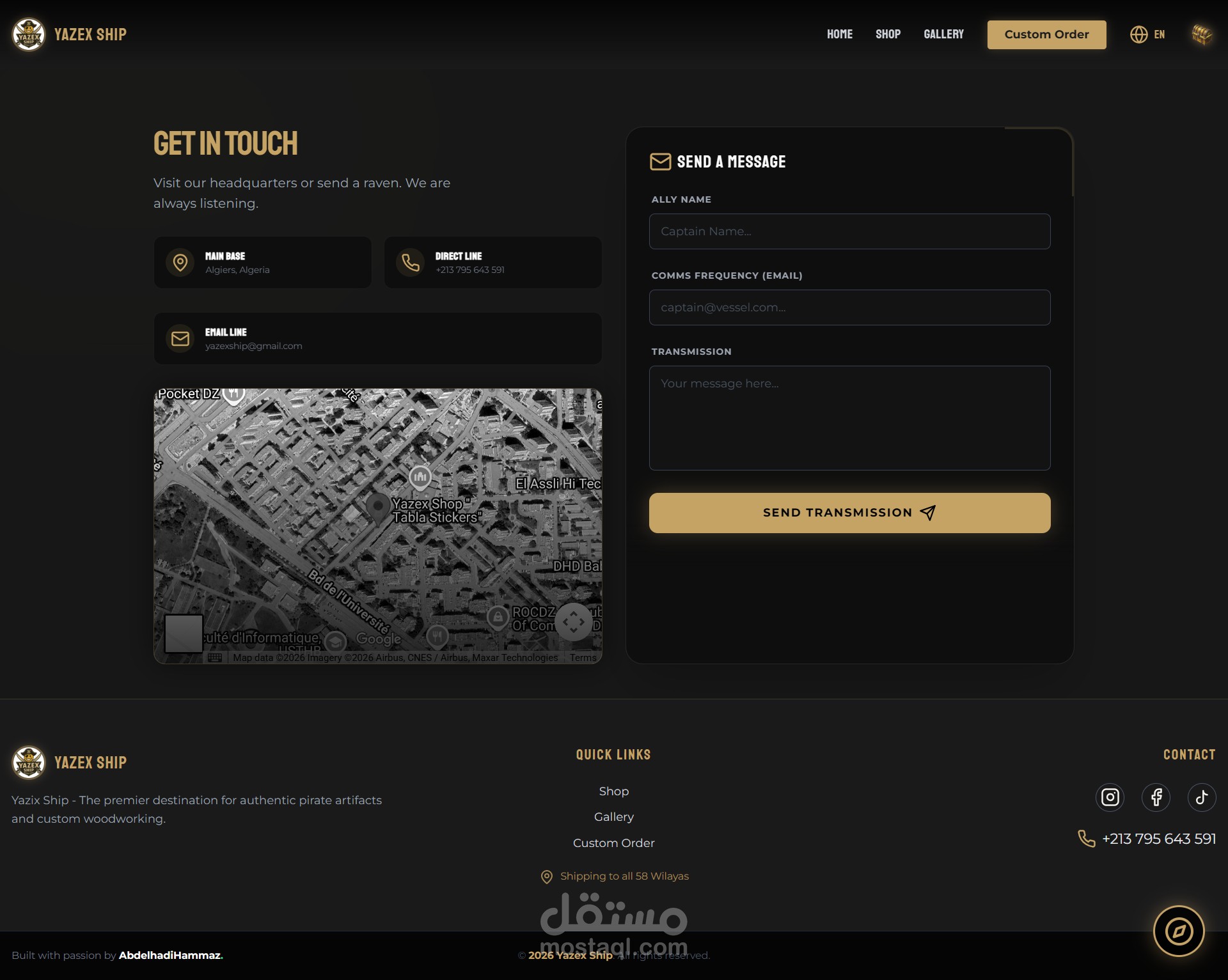Open the Facebook social icon
The width and height of the screenshot is (1228, 980).
(x=1156, y=797)
